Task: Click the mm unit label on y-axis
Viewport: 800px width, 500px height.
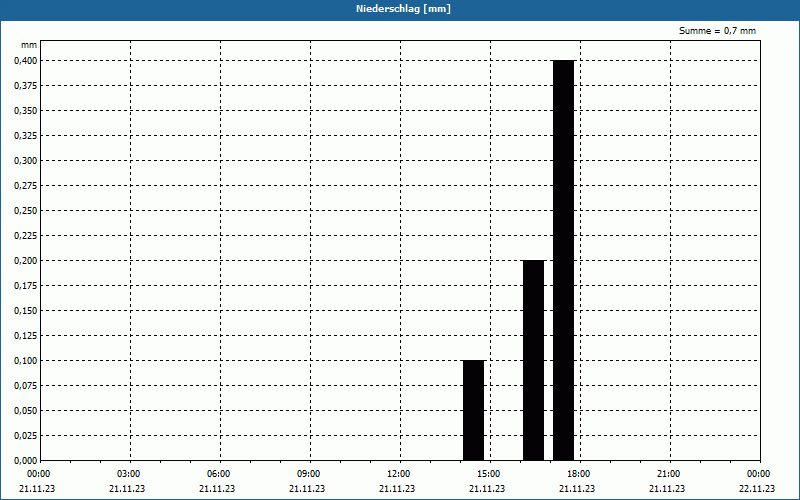Action: 29,45
